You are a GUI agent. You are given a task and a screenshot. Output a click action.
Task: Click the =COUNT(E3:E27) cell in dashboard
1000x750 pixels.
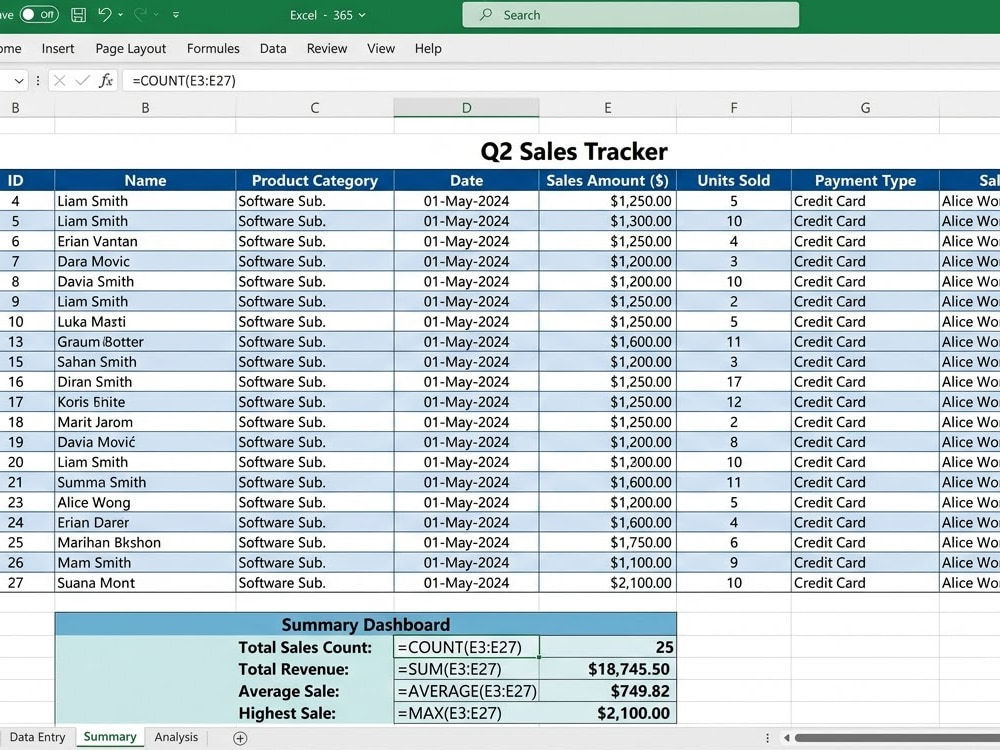[466, 647]
